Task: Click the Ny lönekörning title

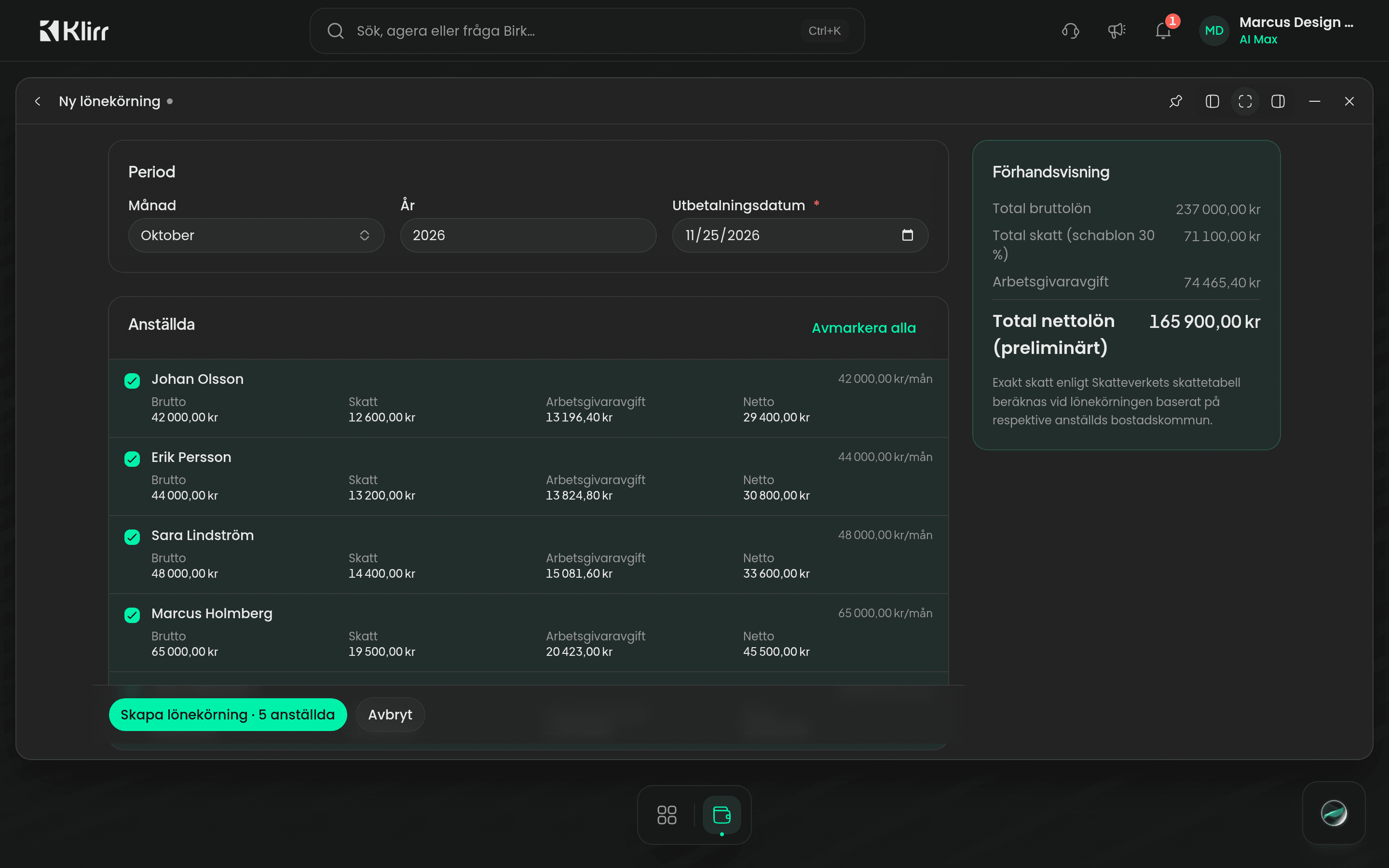Action: 109,102
